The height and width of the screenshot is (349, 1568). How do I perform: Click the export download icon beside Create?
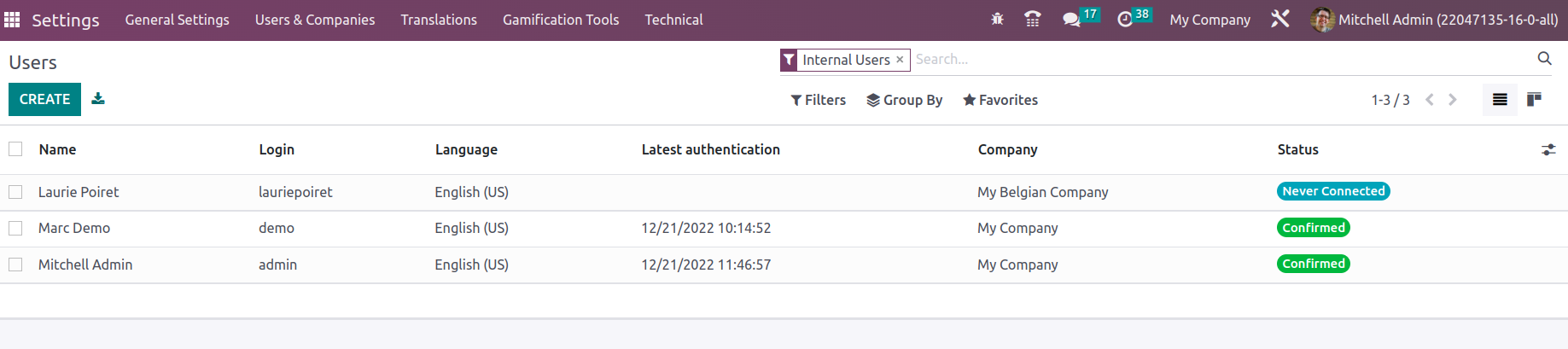tap(98, 99)
